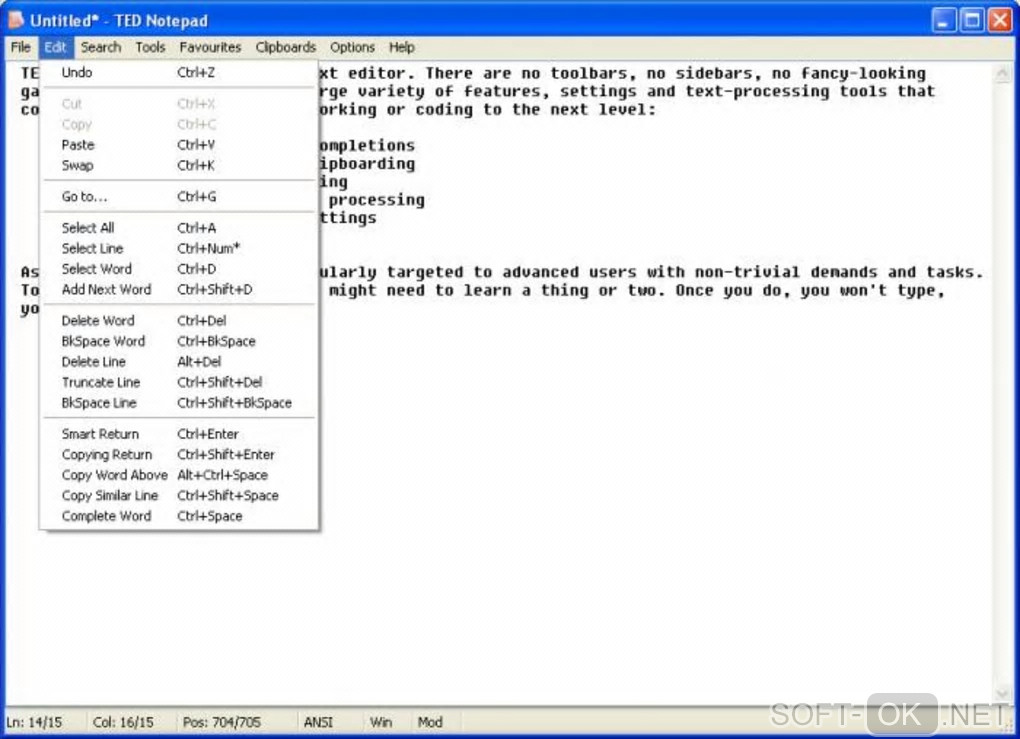Choose BkSpace Line menu entry

click(x=179, y=403)
